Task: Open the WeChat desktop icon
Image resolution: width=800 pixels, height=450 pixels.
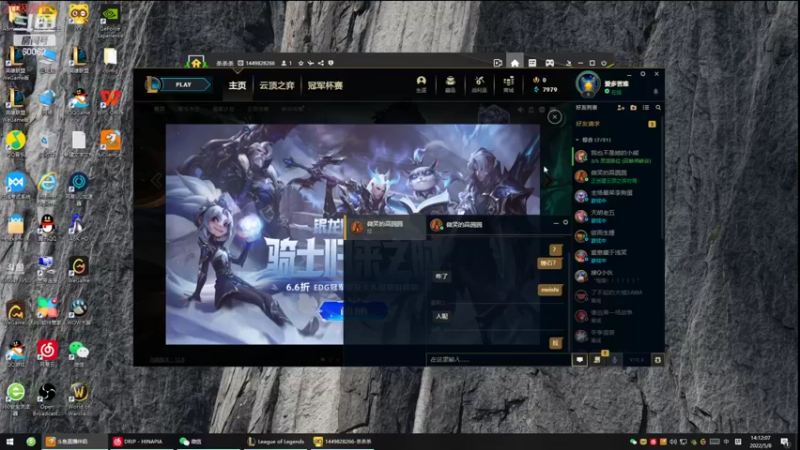Action: coord(78,354)
